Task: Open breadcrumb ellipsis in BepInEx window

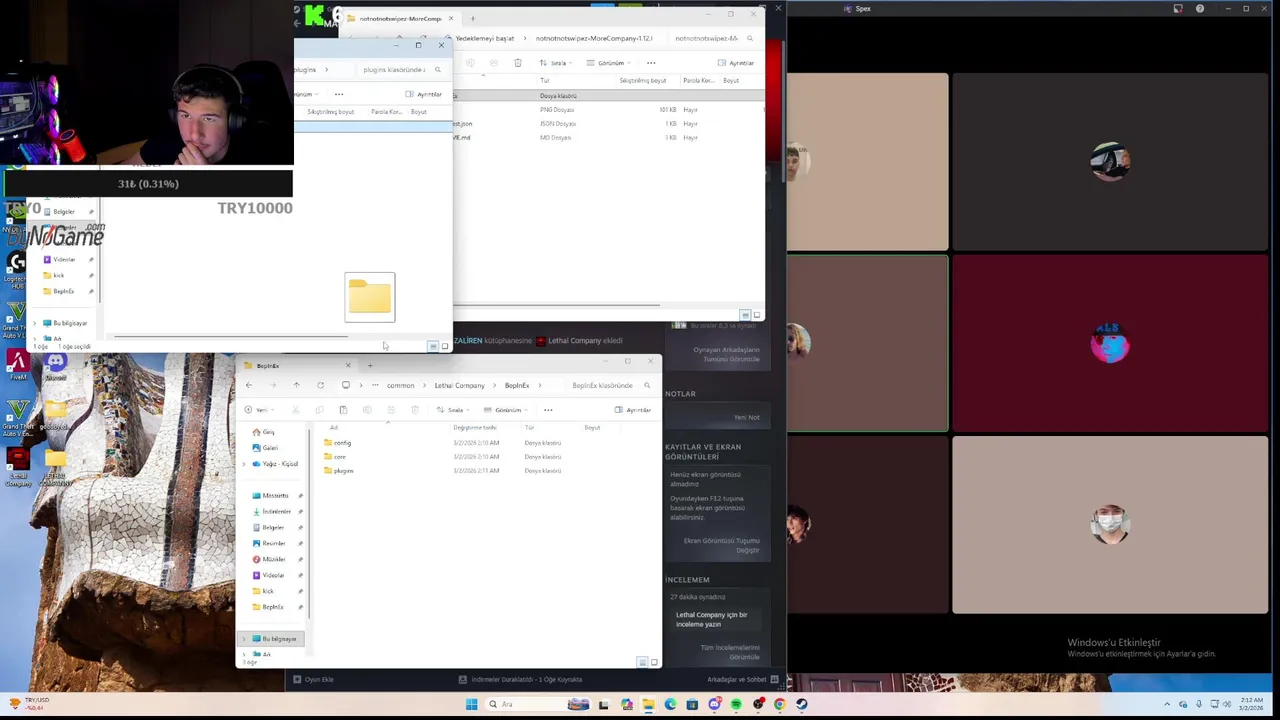Action: pos(374,385)
